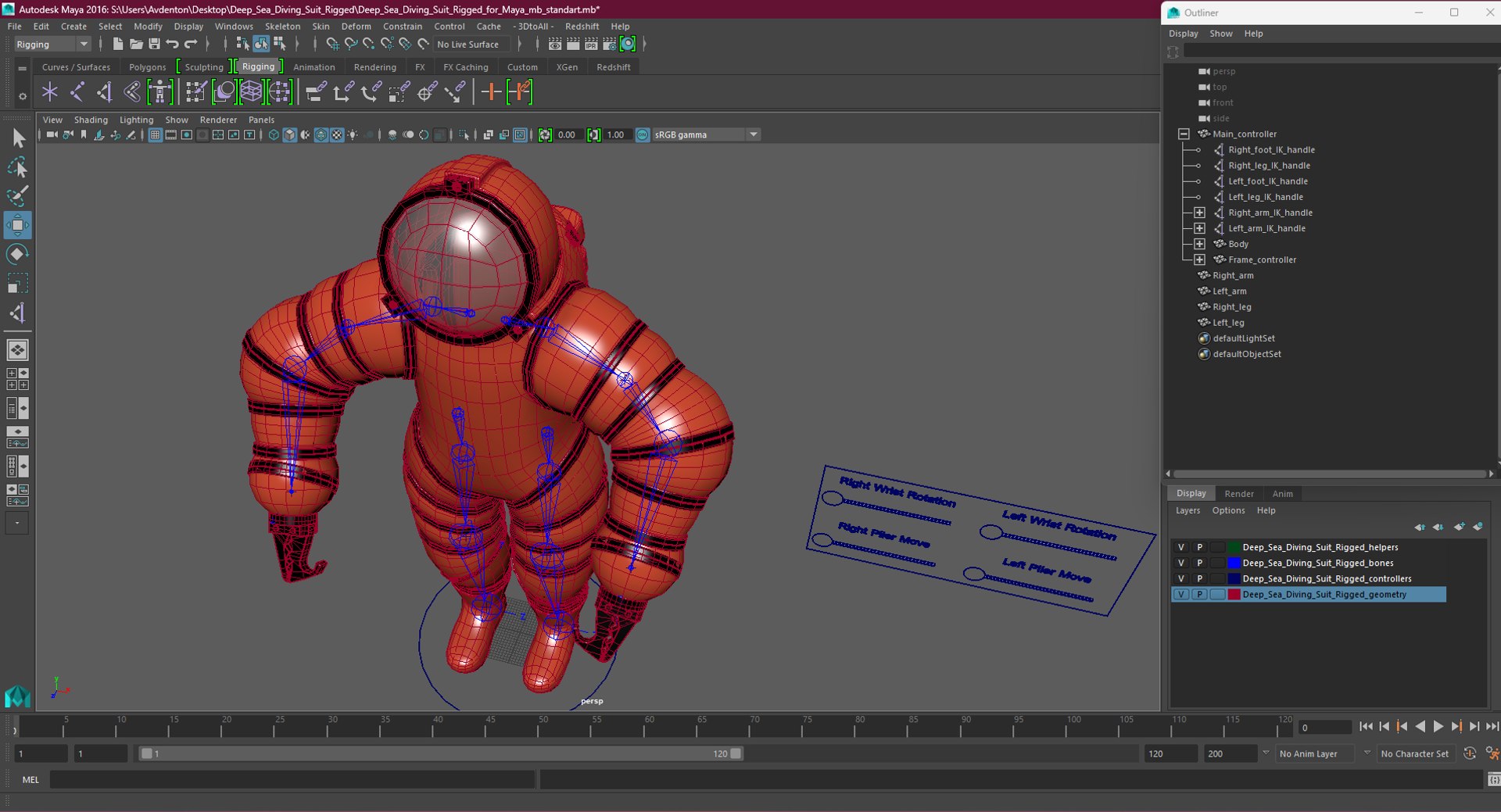The width and height of the screenshot is (1501, 812).
Task: Open the Shading panel menu
Action: tap(91, 120)
